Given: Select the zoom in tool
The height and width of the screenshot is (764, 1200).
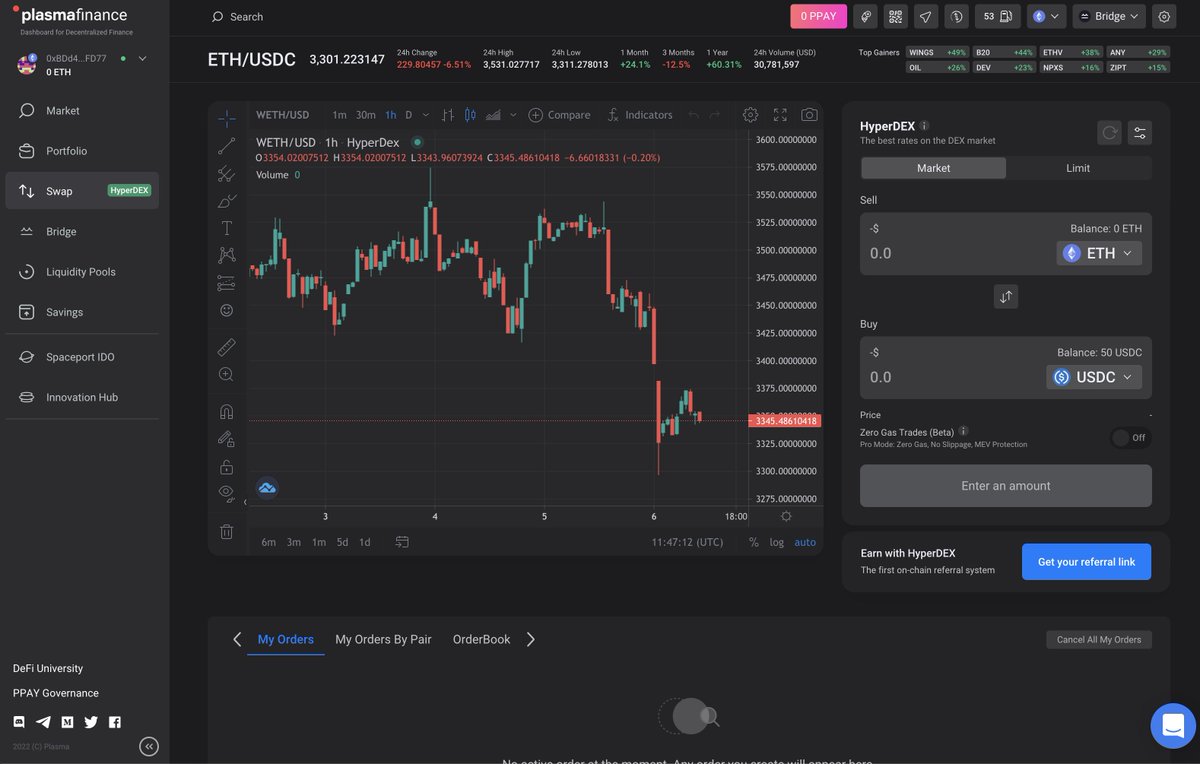Looking at the screenshot, I should pyautogui.click(x=227, y=374).
